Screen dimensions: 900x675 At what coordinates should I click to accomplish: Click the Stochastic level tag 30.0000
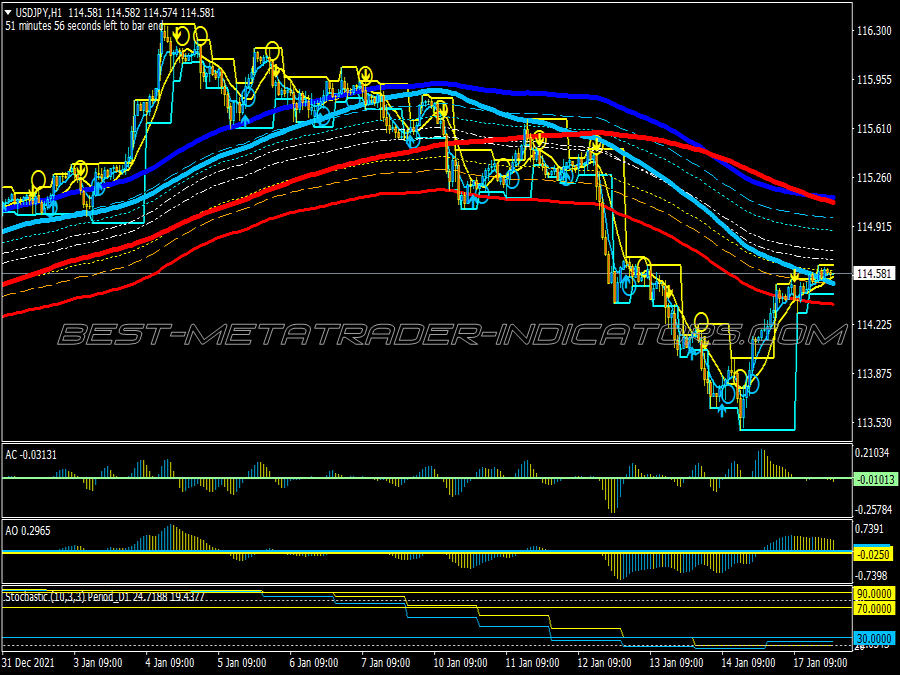(x=874, y=638)
